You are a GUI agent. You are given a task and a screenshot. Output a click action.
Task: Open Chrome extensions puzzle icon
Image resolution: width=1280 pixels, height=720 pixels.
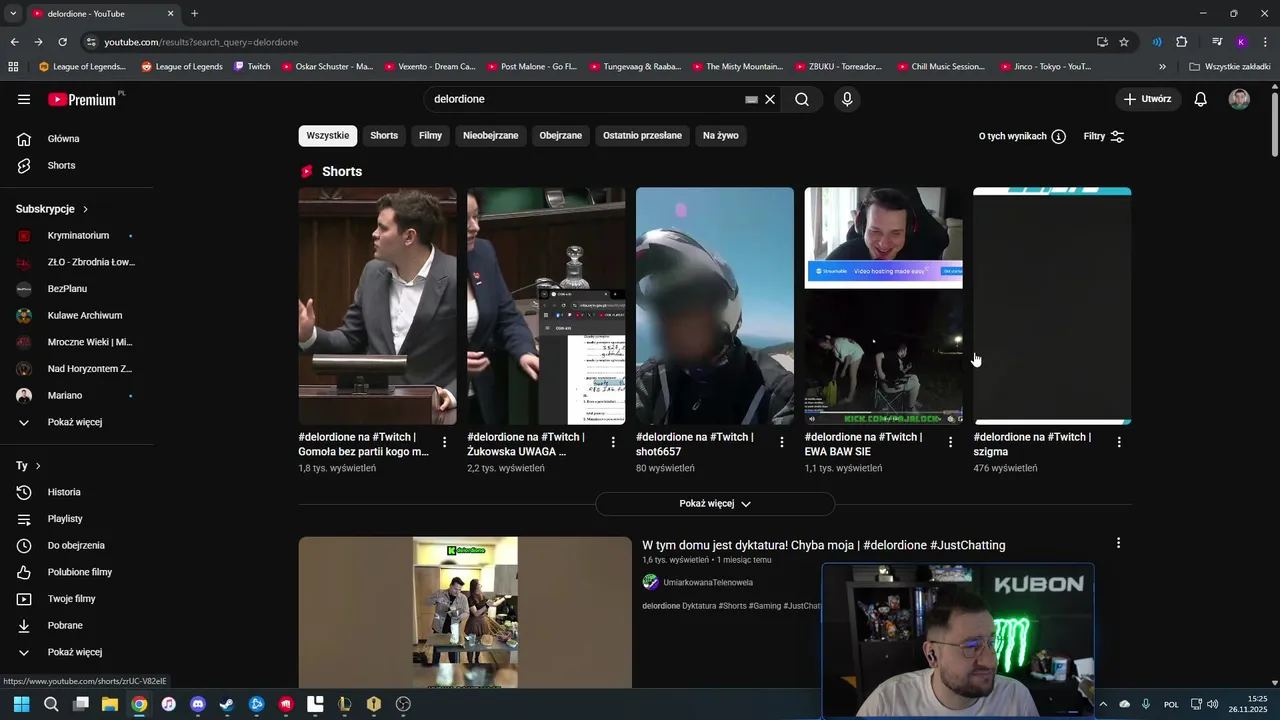[1181, 42]
